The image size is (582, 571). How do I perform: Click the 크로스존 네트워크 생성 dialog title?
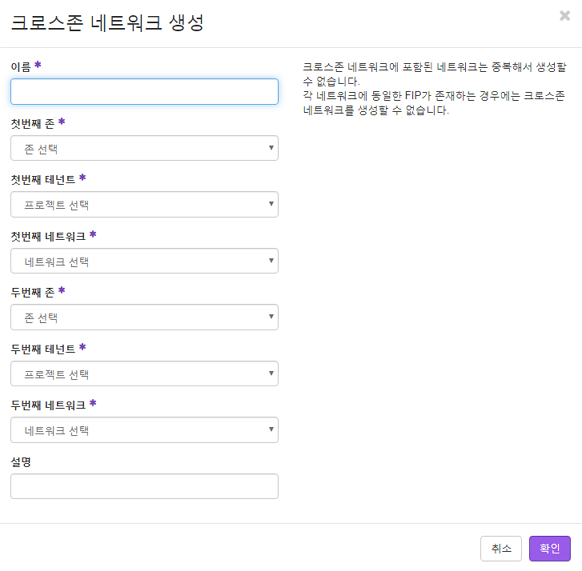tap(107, 23)
